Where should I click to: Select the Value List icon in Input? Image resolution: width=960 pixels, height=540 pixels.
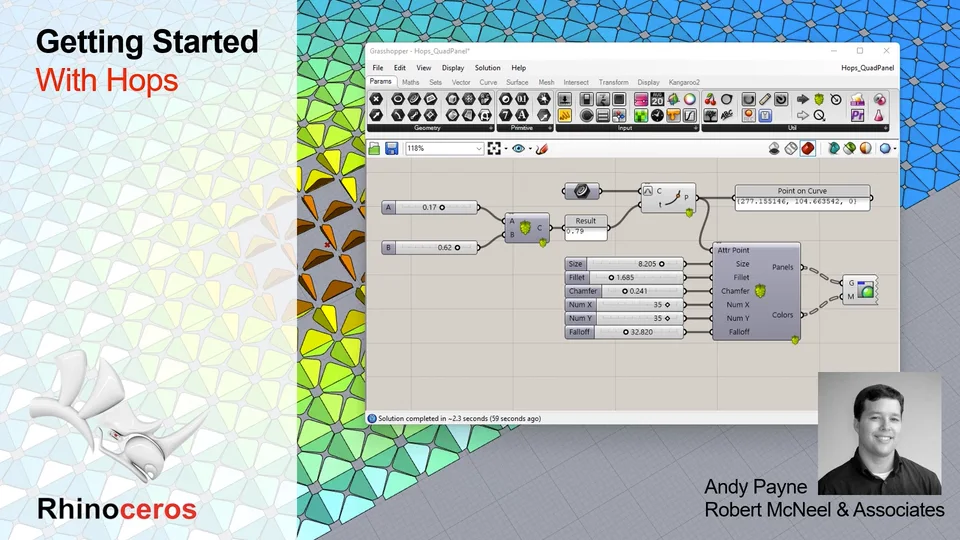point(603,114)
